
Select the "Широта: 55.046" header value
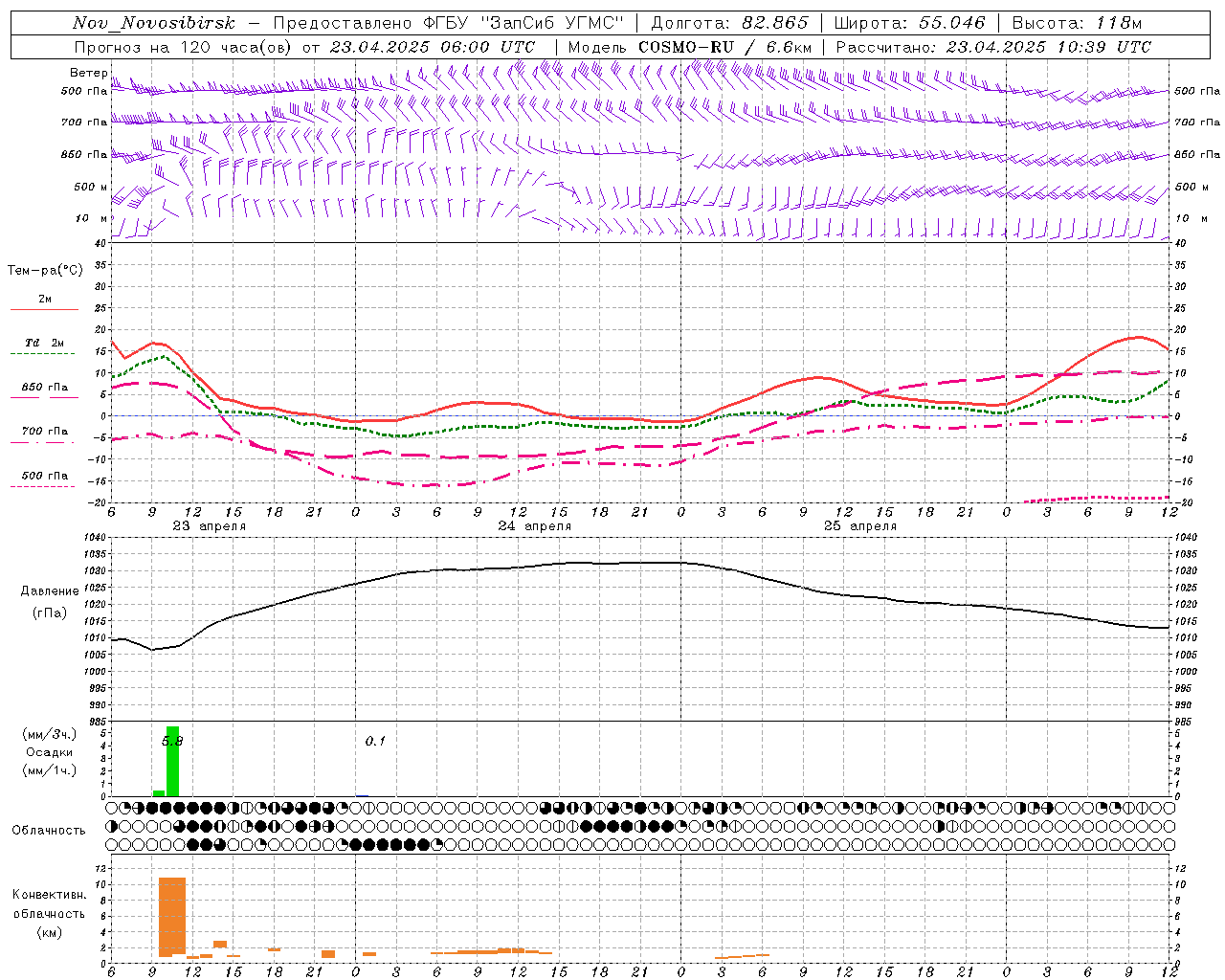(909, 23)
